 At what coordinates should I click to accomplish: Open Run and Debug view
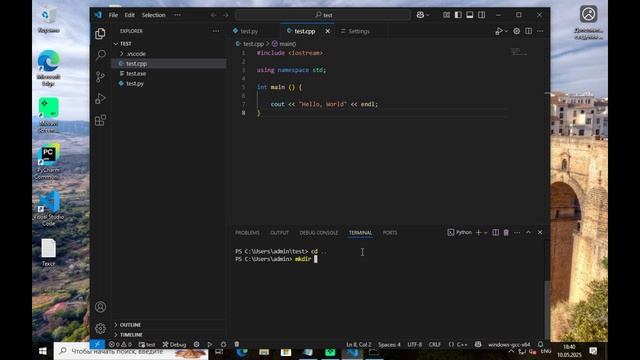coord(100,98)
